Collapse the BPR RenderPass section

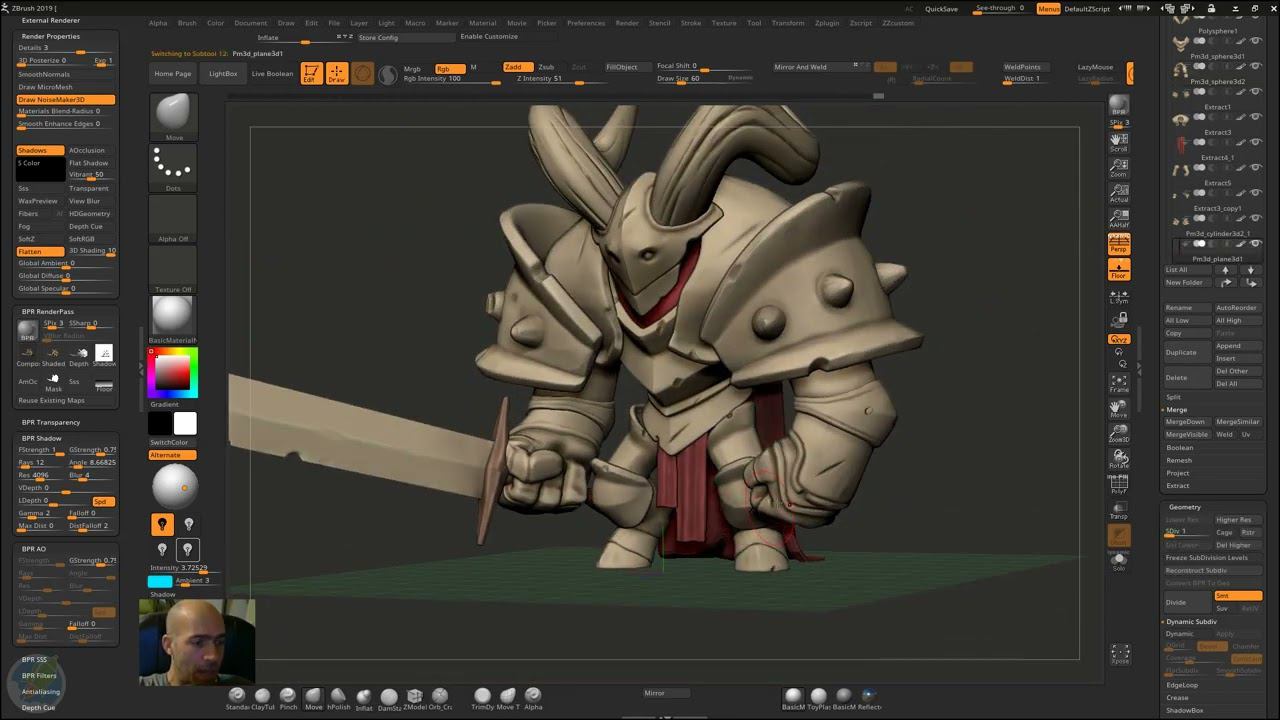pos(48,312)
